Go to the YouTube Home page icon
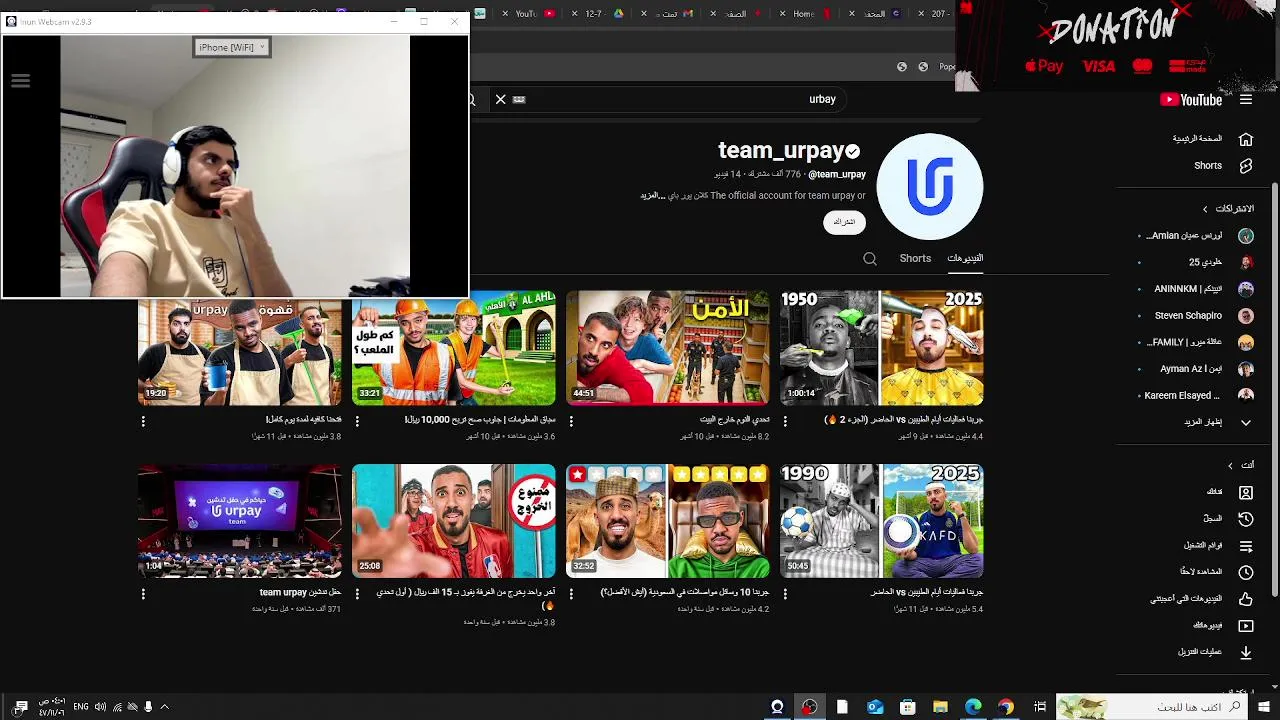The height and width of the screenshot is (720, 1280). pos(1246,139)
